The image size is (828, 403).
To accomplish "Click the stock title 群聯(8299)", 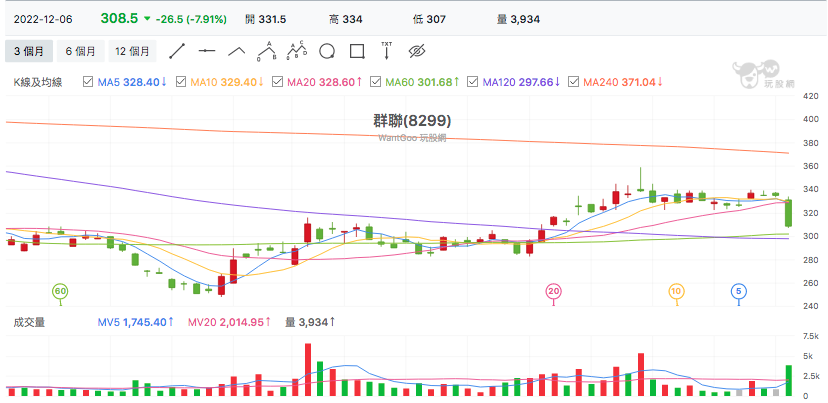I will pyautogui.click(x=412, y=121).
